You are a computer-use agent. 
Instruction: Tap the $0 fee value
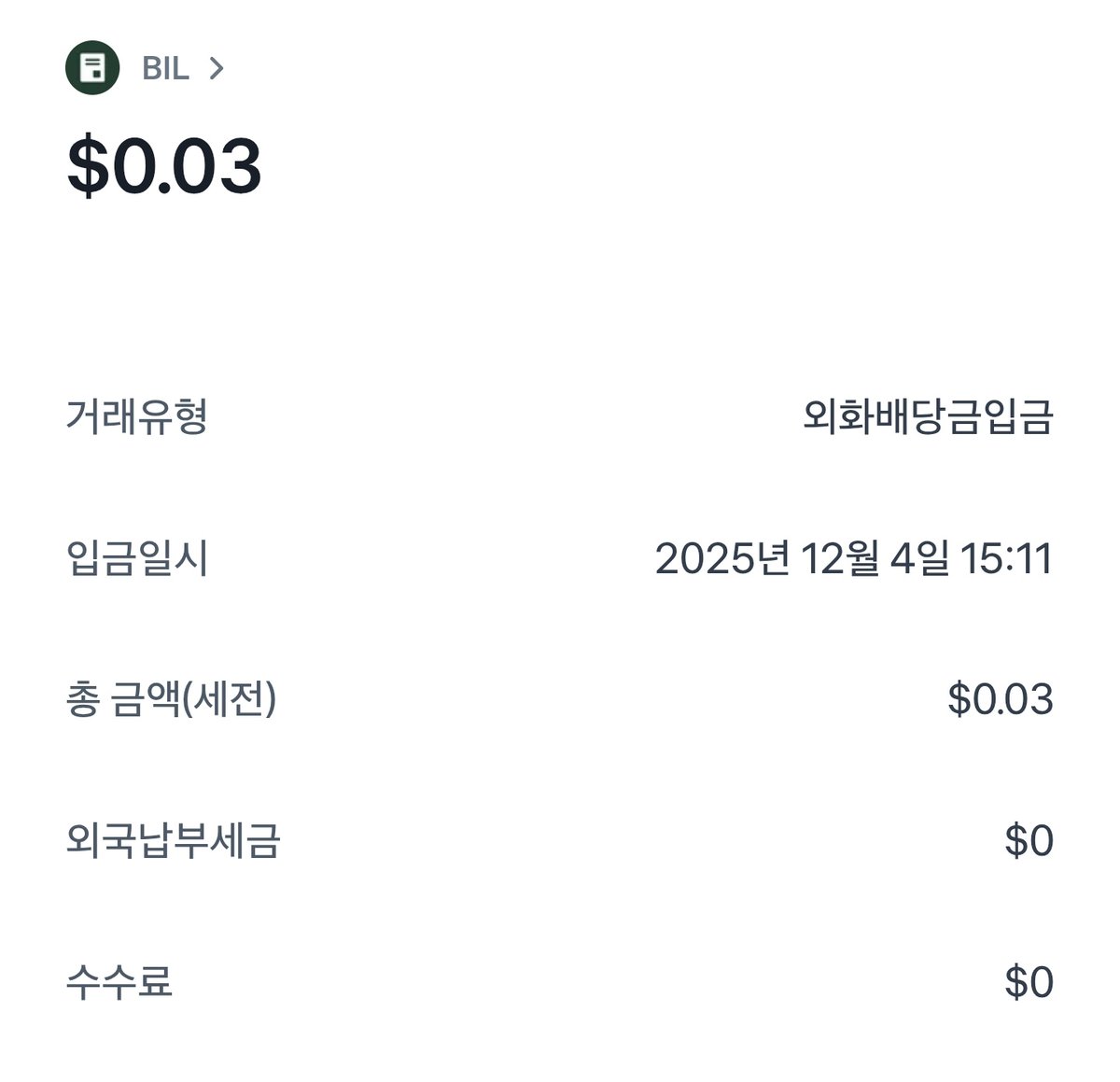(1029, 982)
